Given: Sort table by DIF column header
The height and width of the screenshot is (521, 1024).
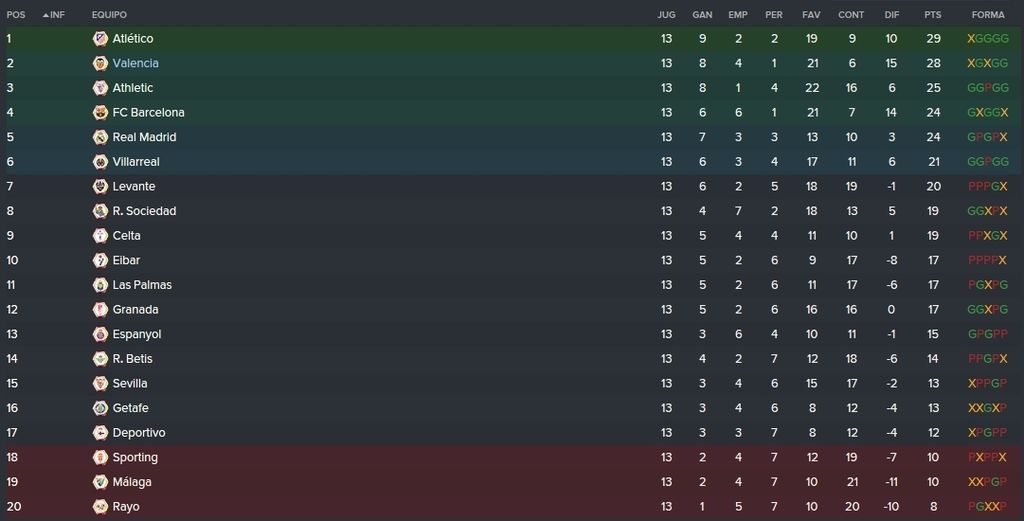Looking at the screenshot, I should [x=891, y=14].
